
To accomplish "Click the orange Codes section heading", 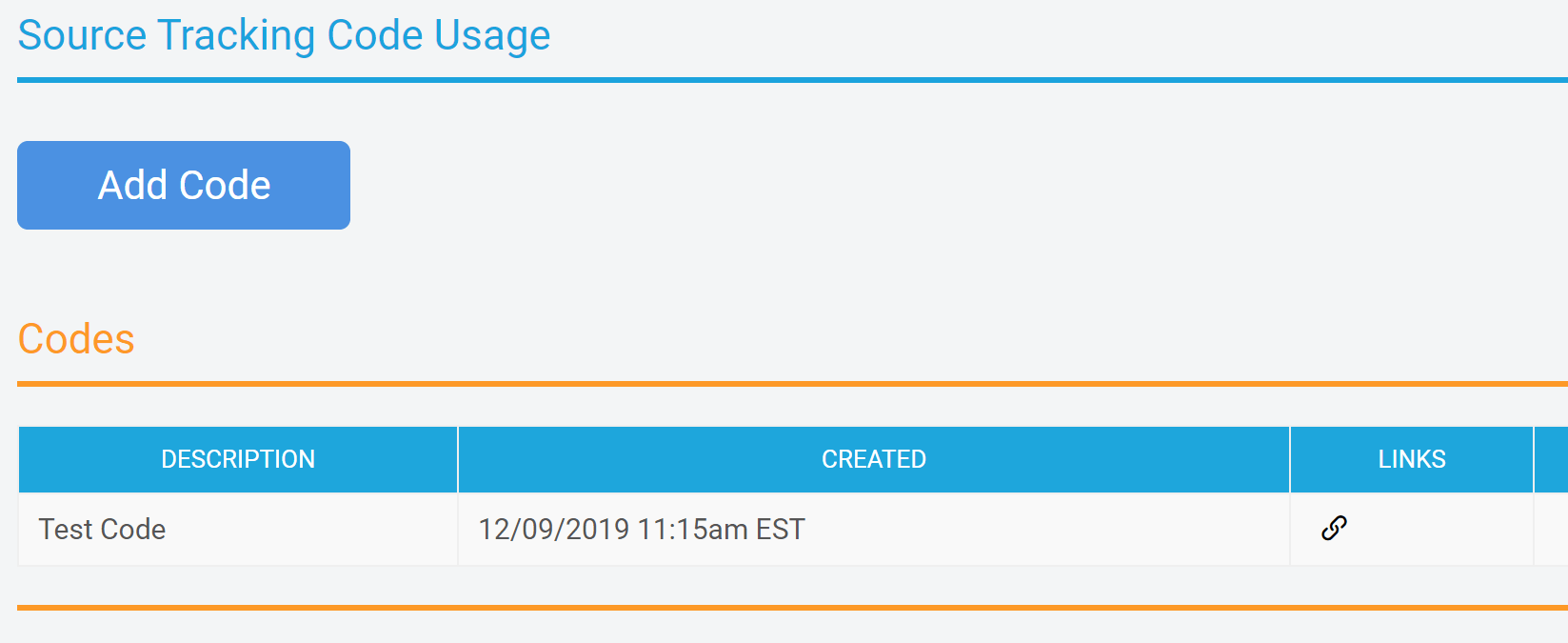I will click(76, 339).
